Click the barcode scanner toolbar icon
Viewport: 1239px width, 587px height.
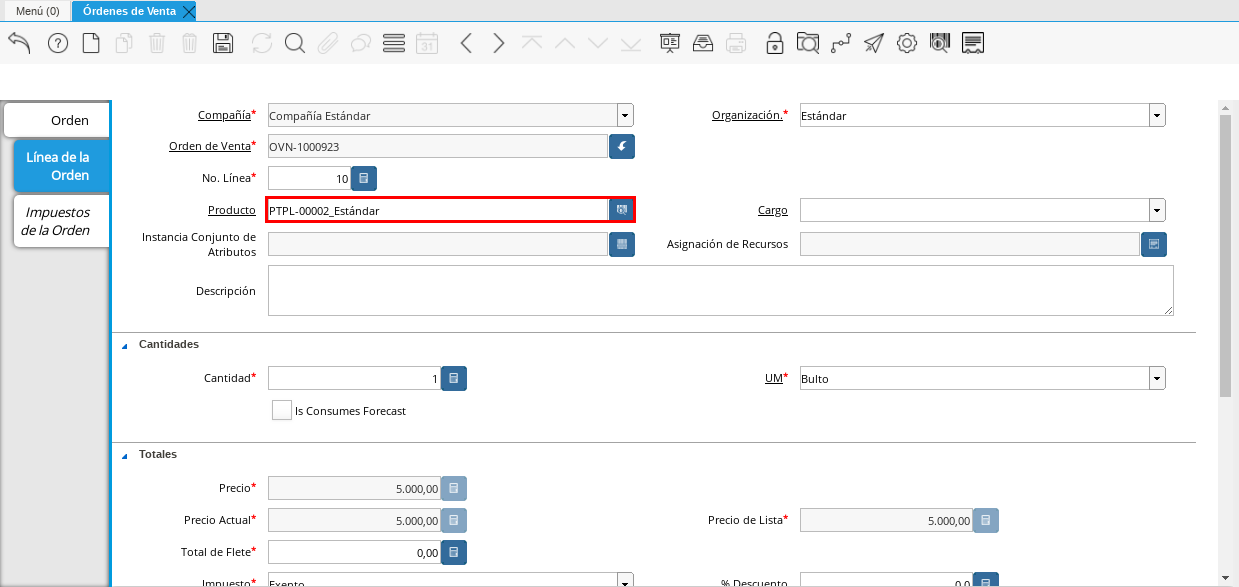pos(939,43)
